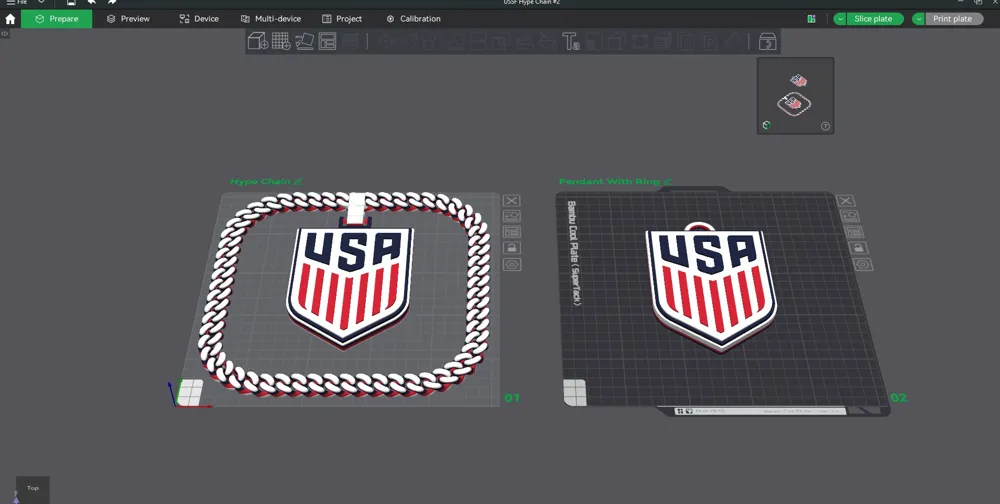
Task: Click the Top view cube face
Action: [33, 489]
